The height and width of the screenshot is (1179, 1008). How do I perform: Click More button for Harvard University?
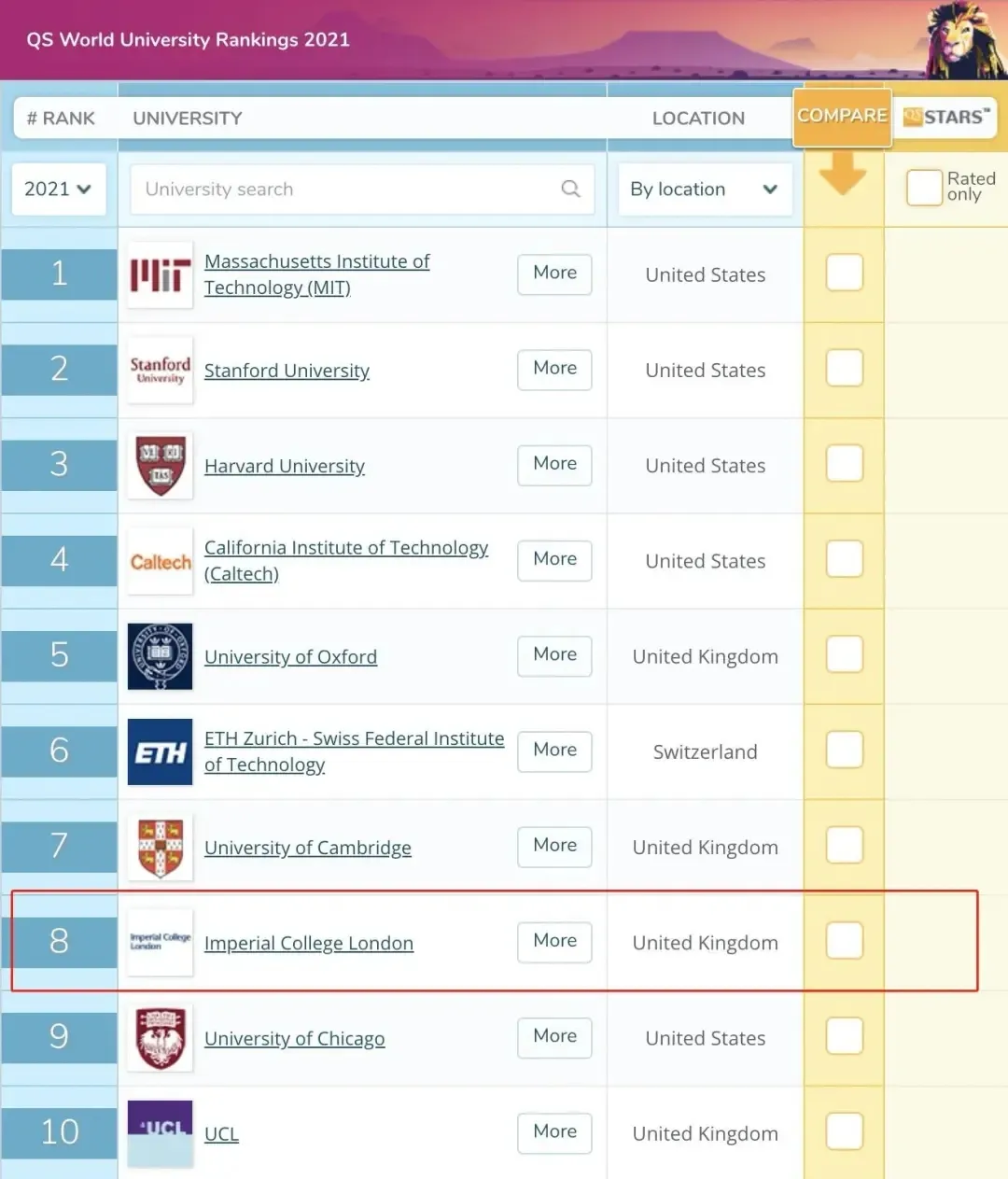[554, 464]
